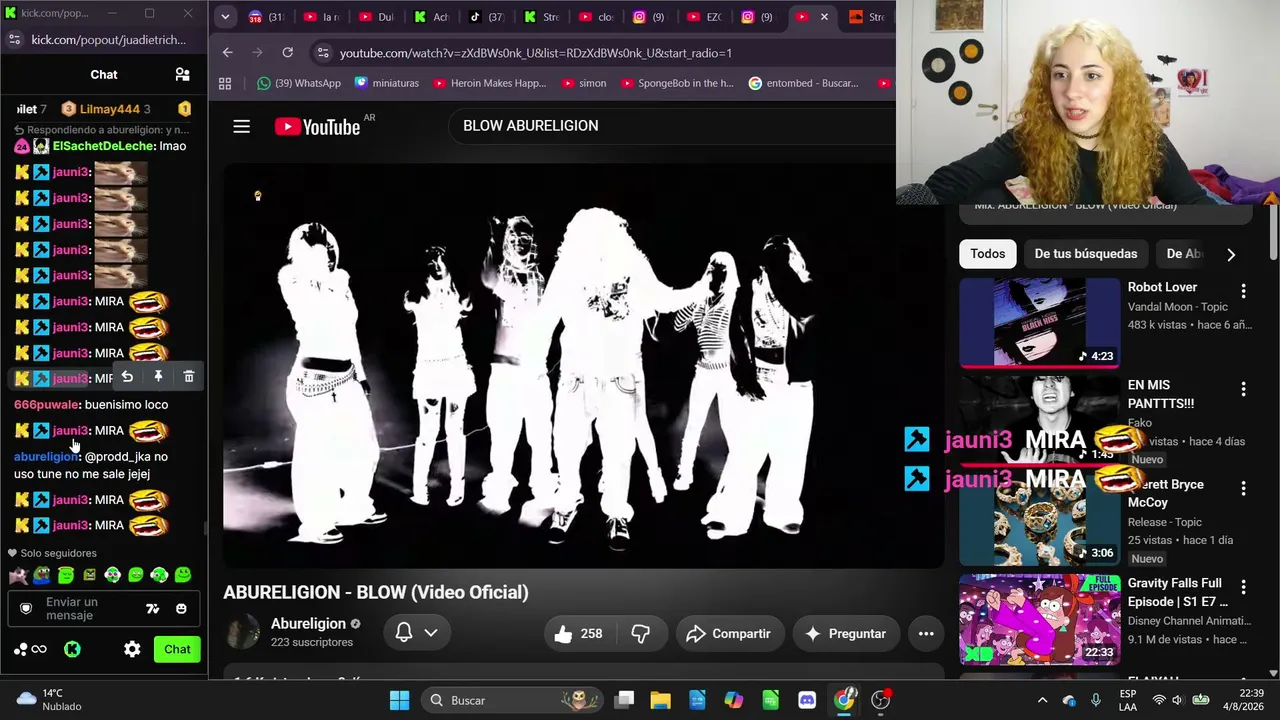This screenshot has width=1280, height=720.
Task: Switch to the Kick 'Ach' tab
Action: pos(432,17)
